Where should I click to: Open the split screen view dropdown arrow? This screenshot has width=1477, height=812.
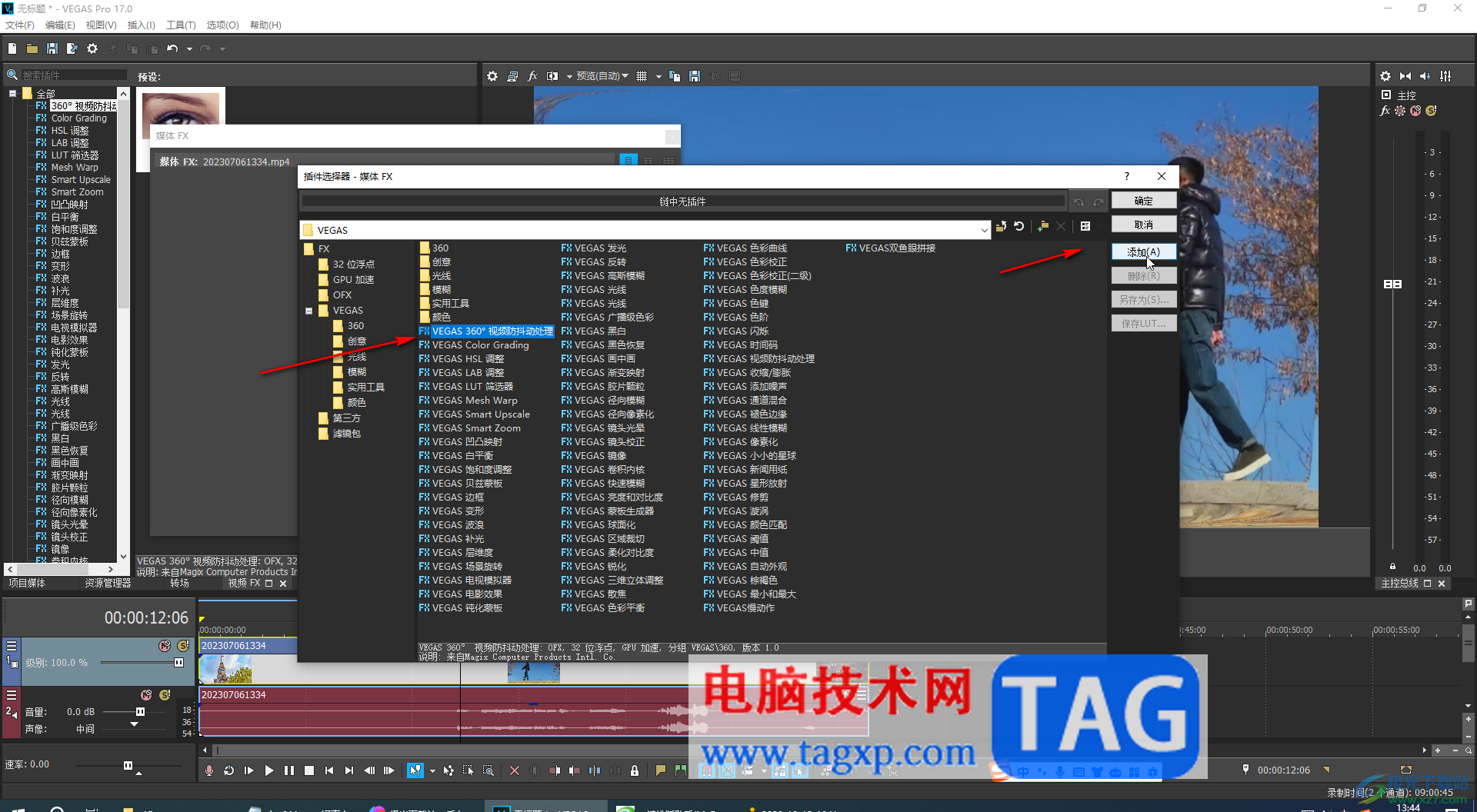pyautogui.click(x=569, y=76)
